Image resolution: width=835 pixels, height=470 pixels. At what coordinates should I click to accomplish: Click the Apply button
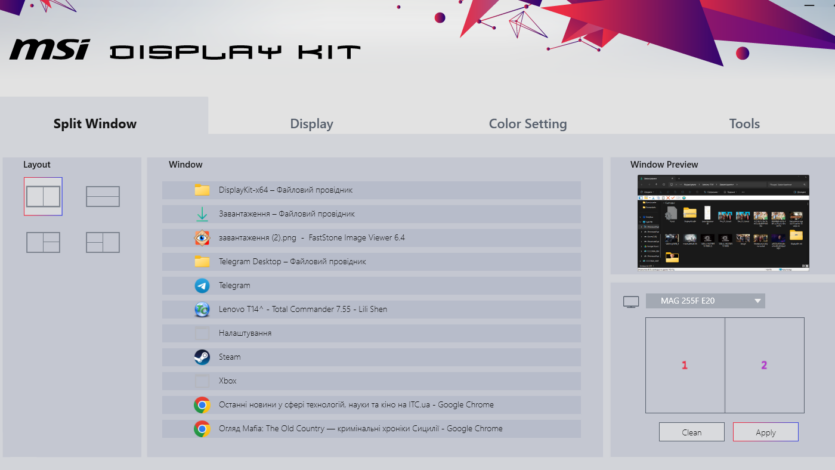[766, 432]
